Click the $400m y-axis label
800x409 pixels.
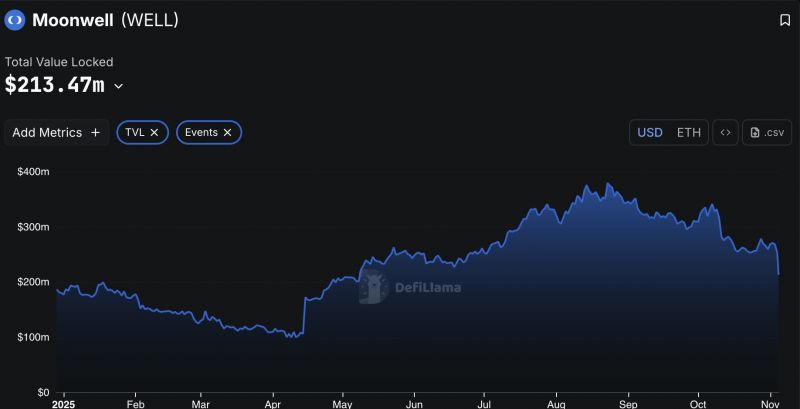coord(33,172)
